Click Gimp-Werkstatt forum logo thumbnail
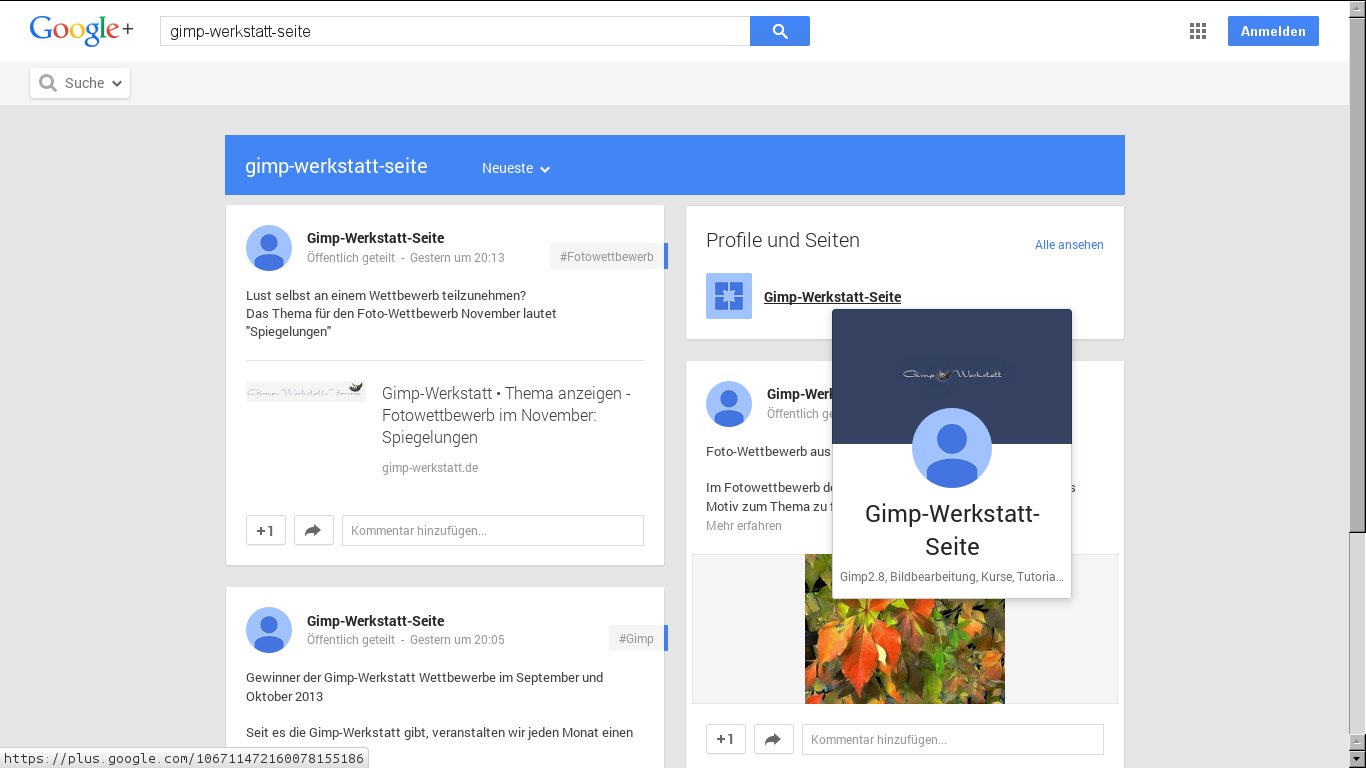 click(x=305, y=391)
